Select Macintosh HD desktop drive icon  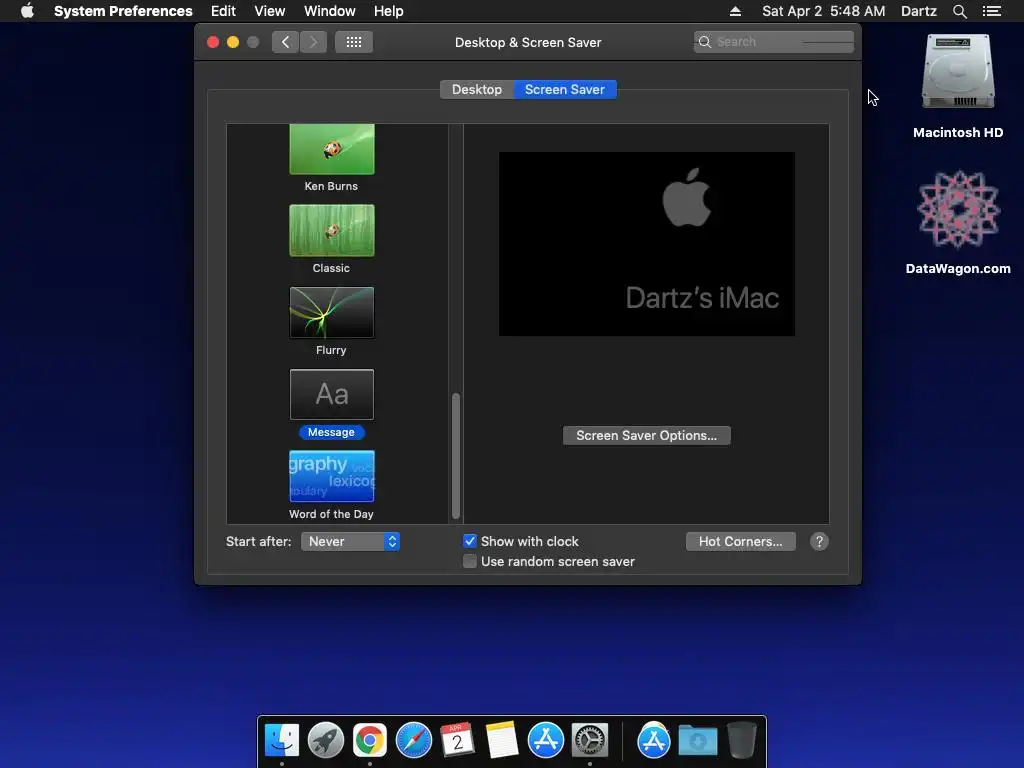958,71
